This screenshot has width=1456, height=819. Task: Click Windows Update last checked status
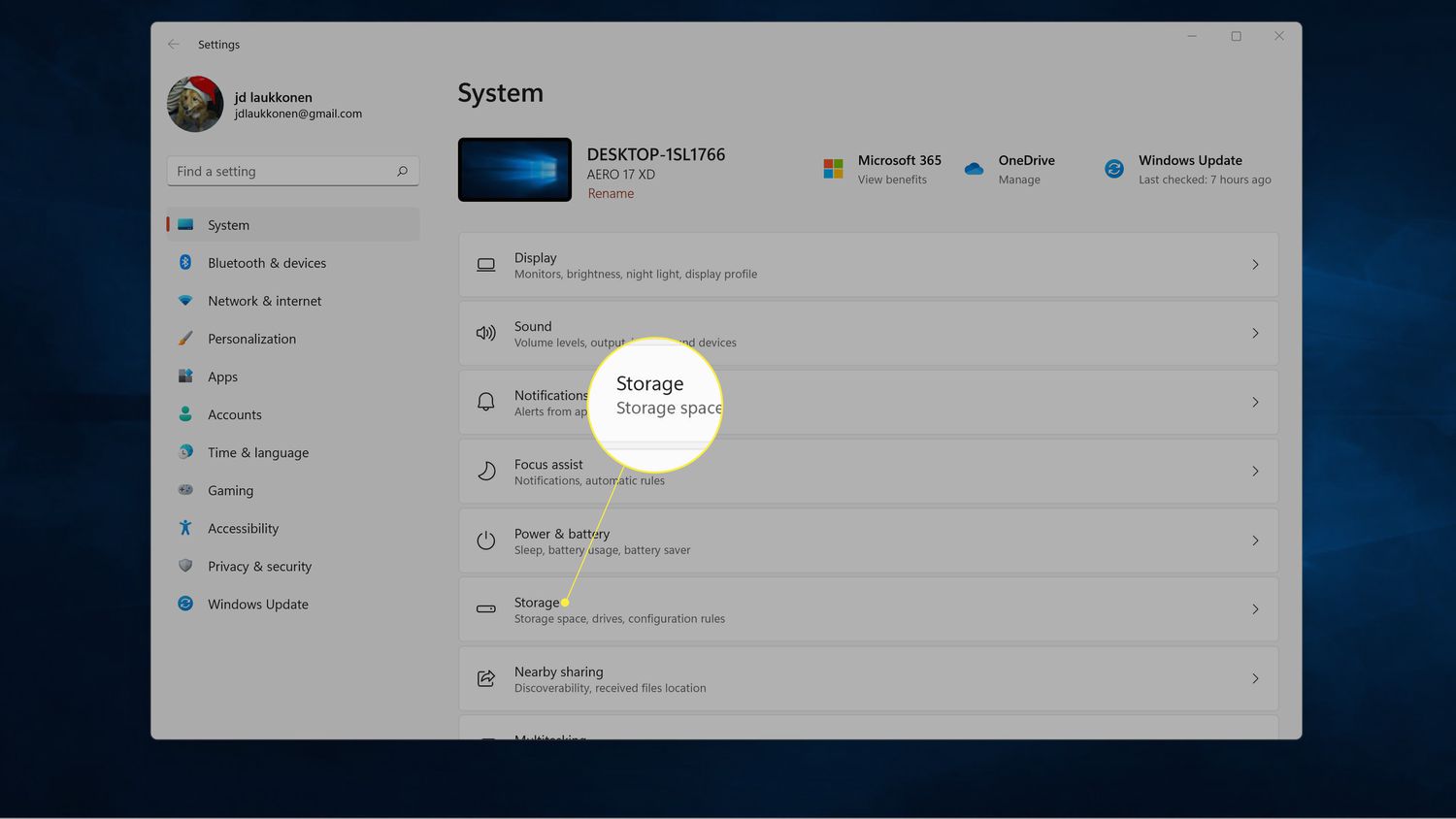point(1205,180)
